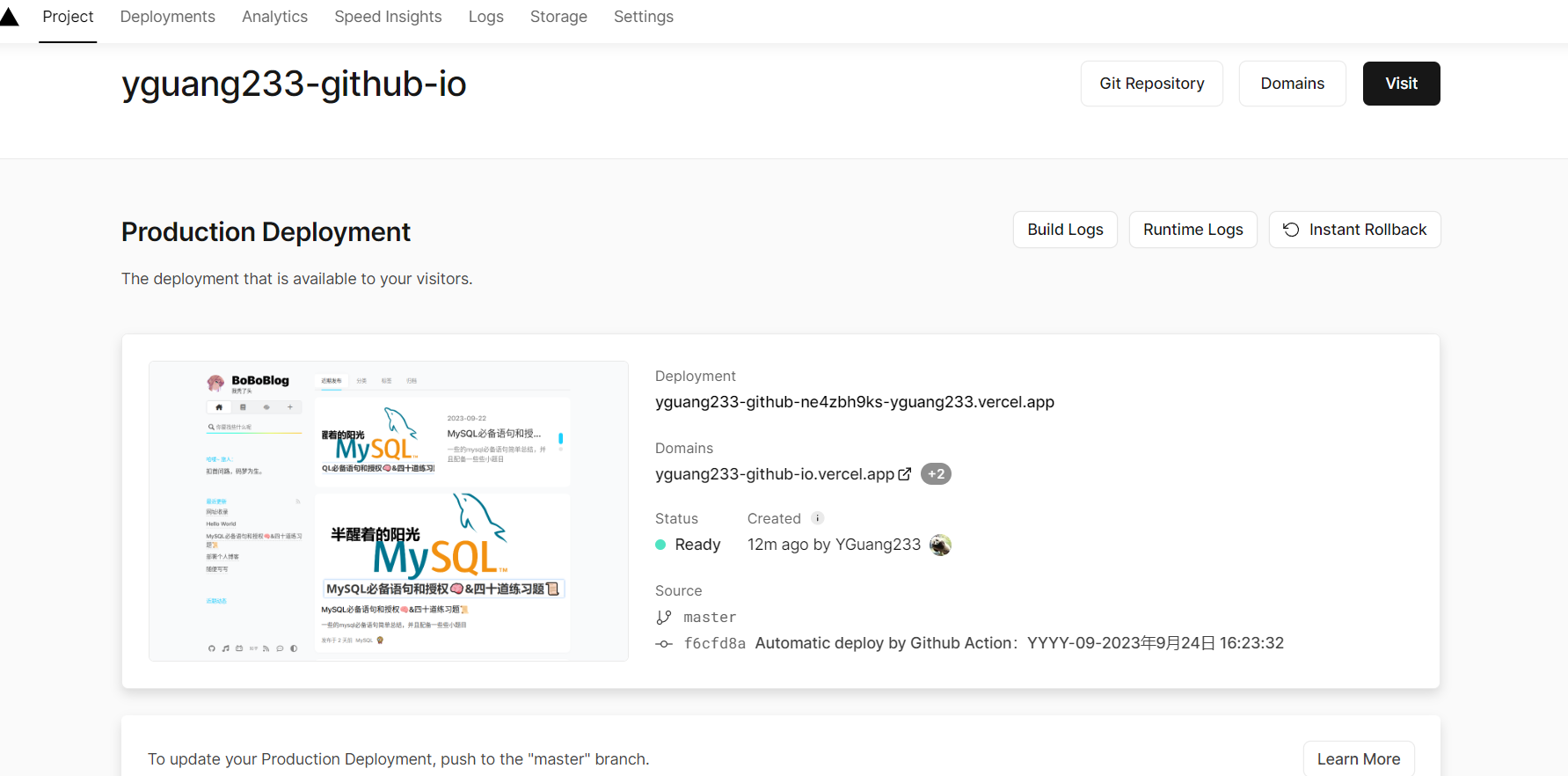Click the git branch icon beside master

[664, 618]
